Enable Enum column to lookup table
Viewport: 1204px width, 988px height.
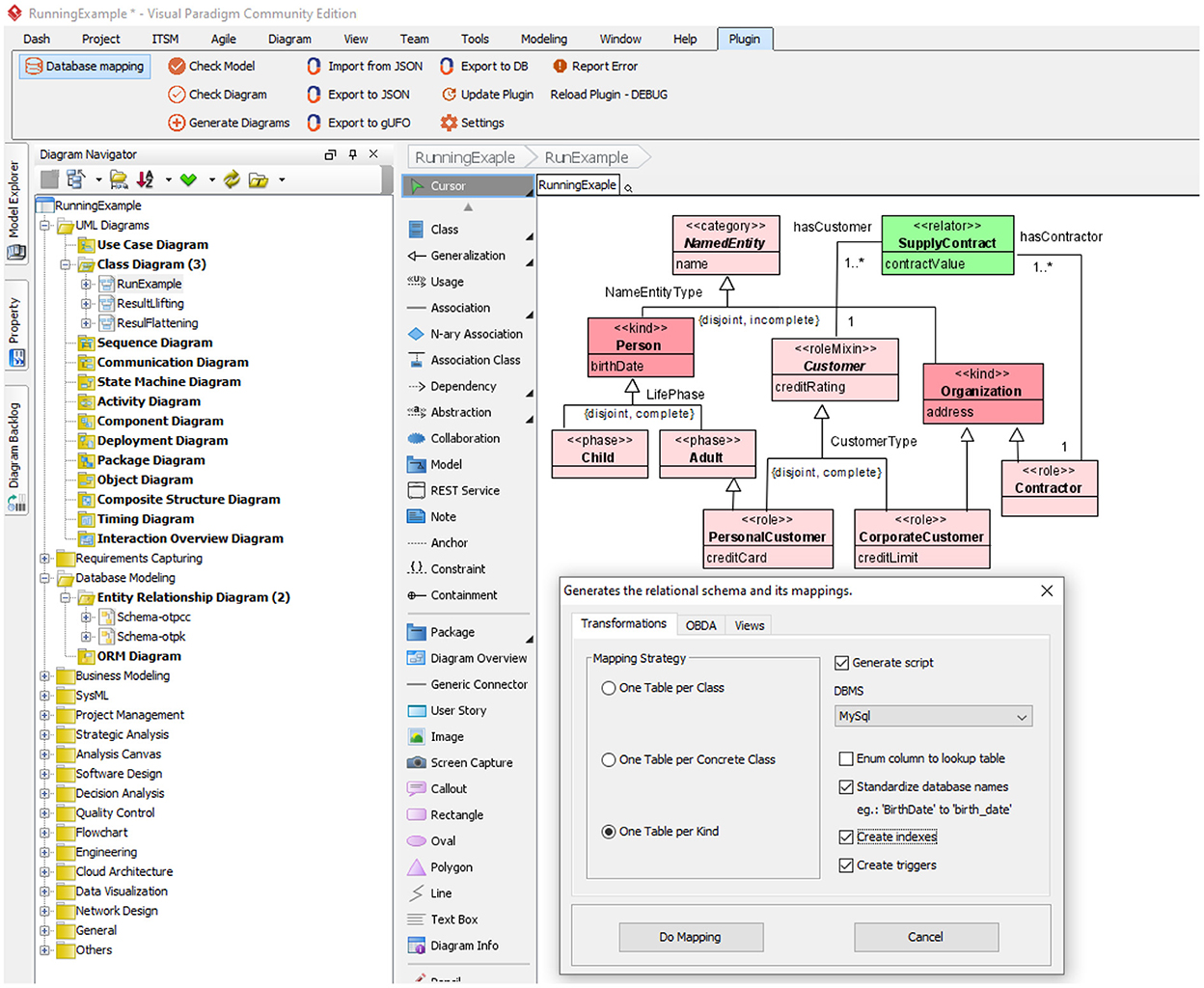846,758
